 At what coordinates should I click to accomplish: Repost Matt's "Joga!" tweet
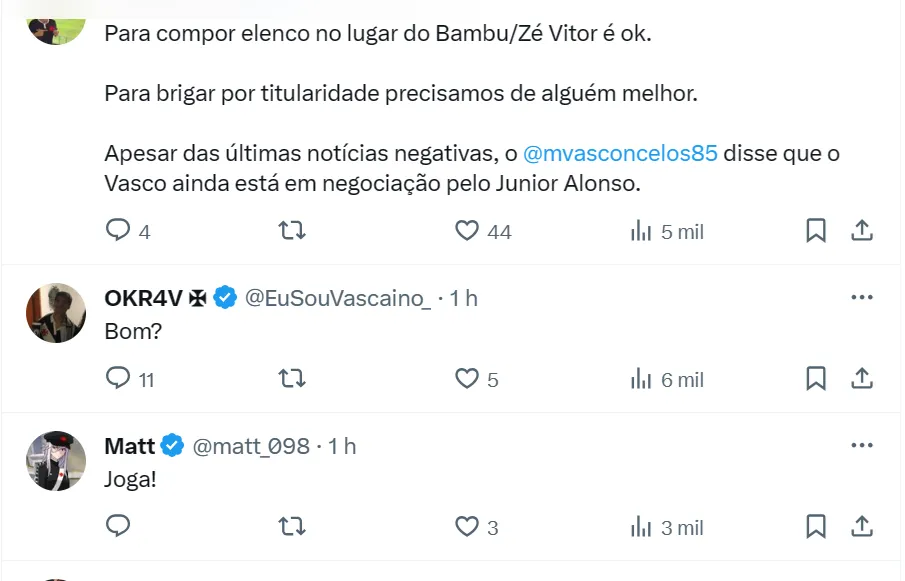click(x=291, y=526)
